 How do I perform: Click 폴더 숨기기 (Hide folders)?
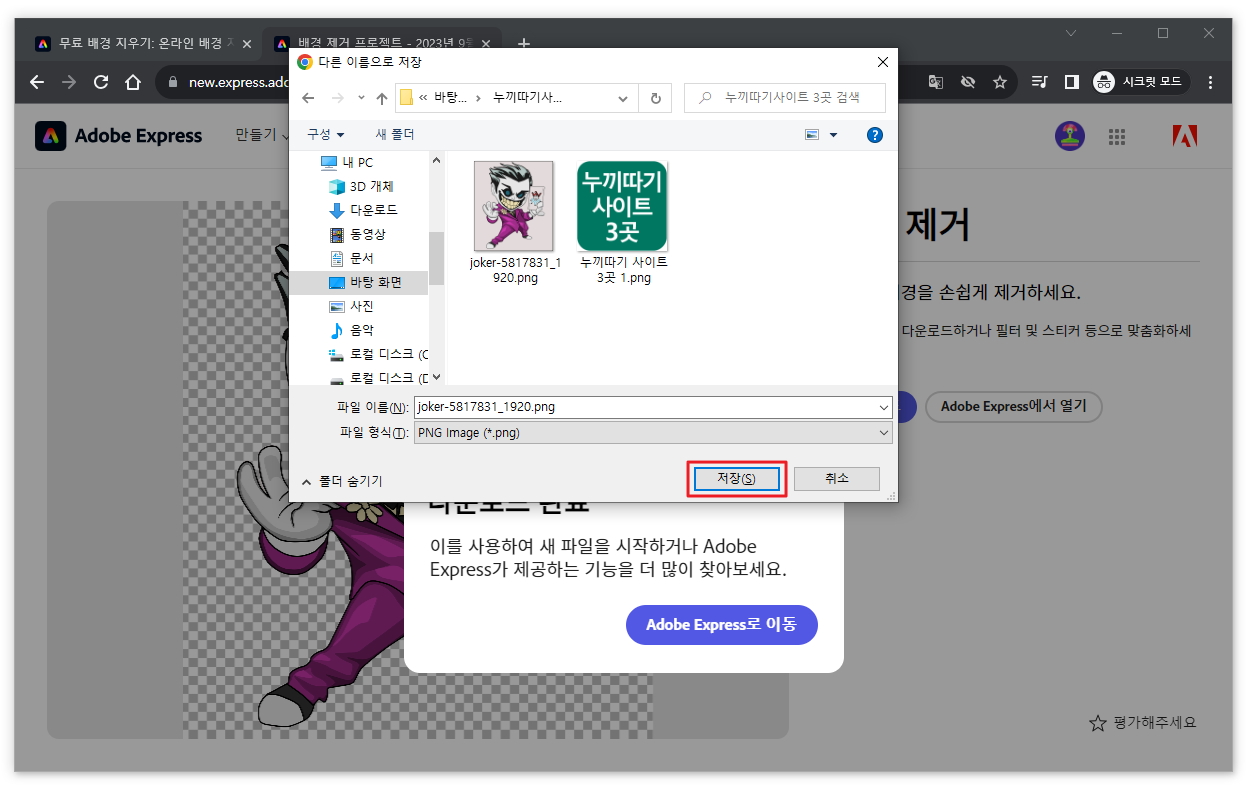coord(341,481)
